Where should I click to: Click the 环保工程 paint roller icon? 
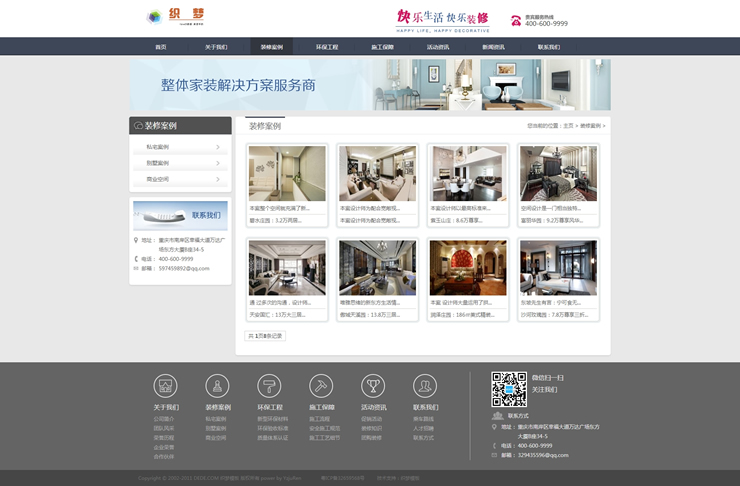[x=269, y=386]
